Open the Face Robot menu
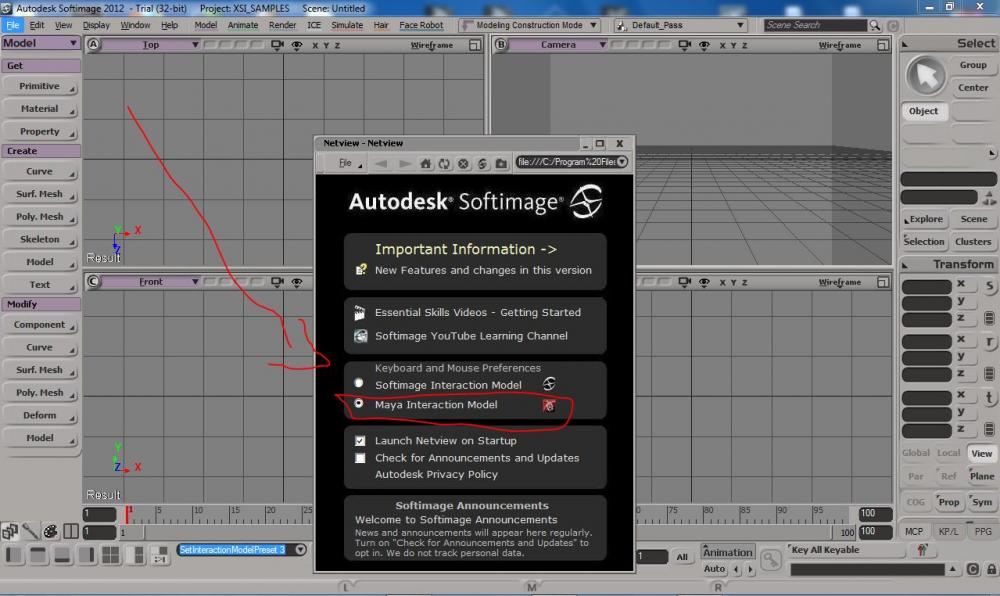The width and height of the screenshot is (1000, 596). pos(421,25)
